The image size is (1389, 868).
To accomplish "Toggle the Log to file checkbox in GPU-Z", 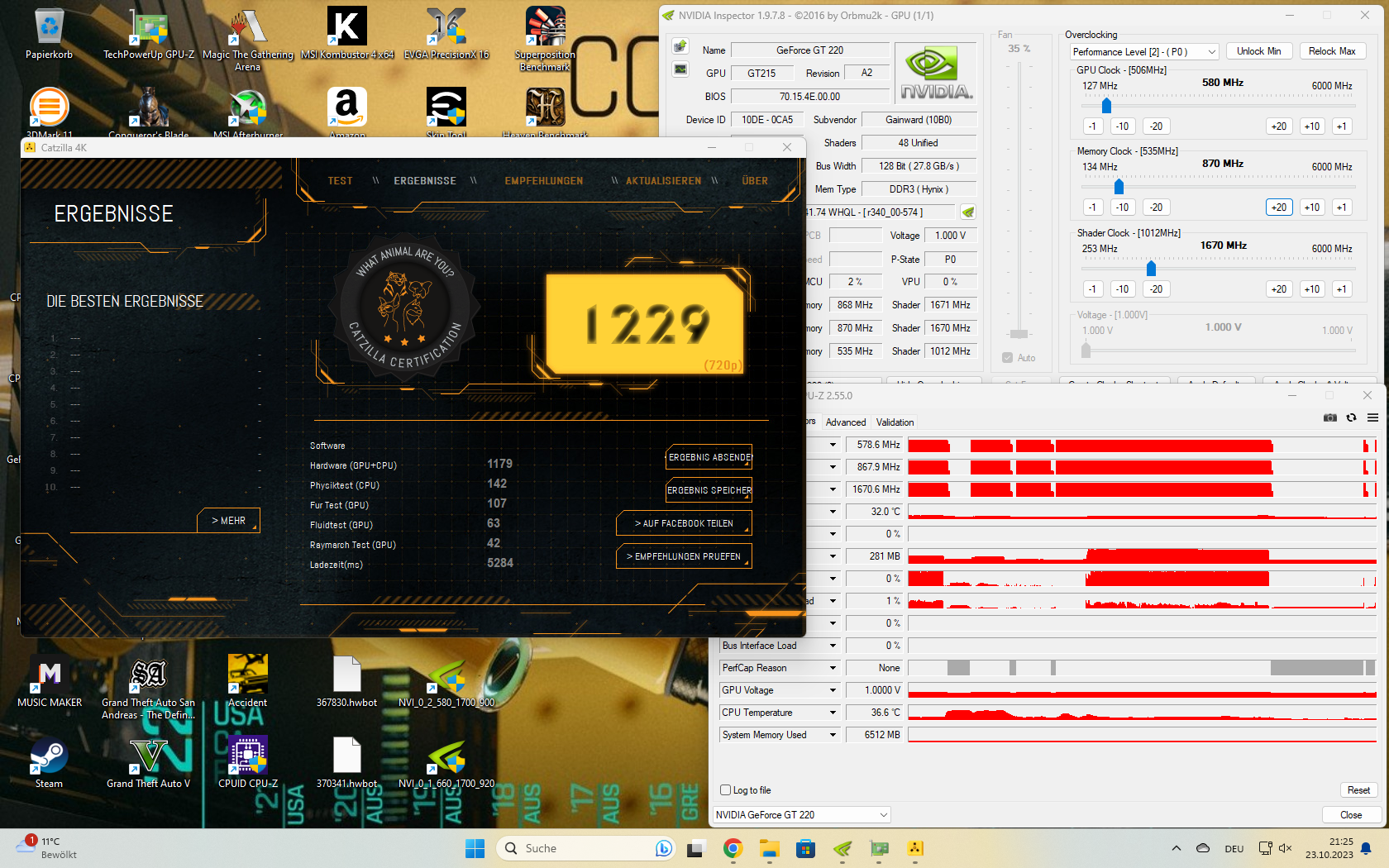I will pyautogui.click(x=725, y=790).
